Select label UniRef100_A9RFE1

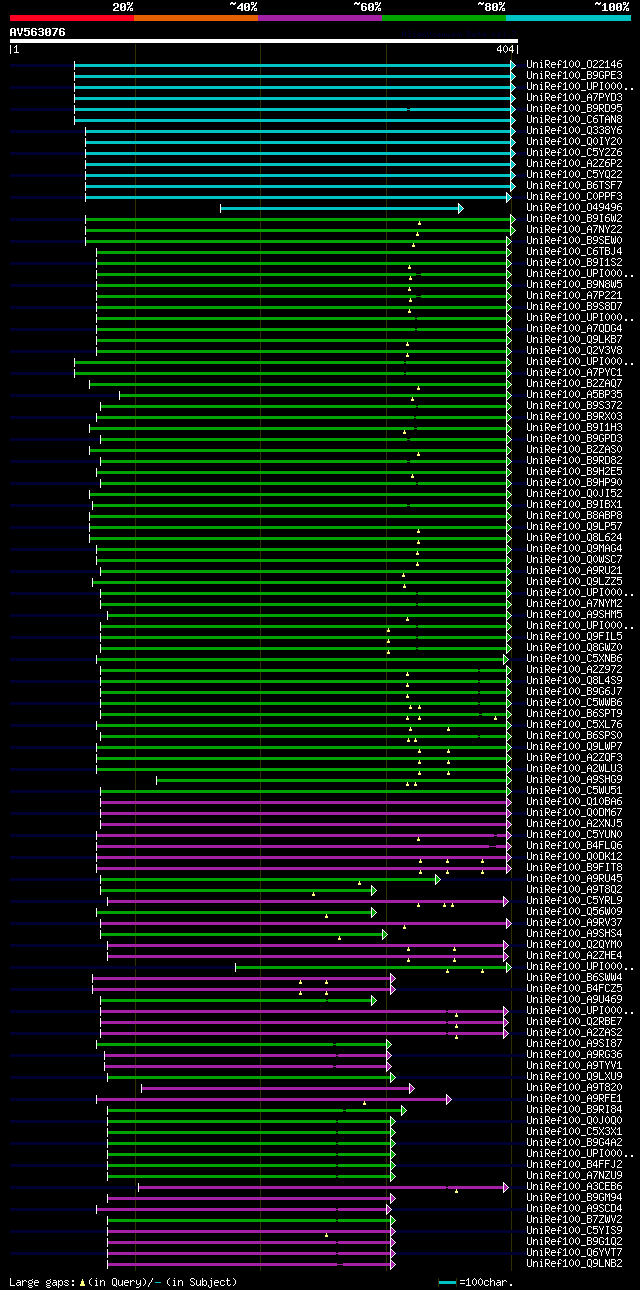pos(574,1098)
